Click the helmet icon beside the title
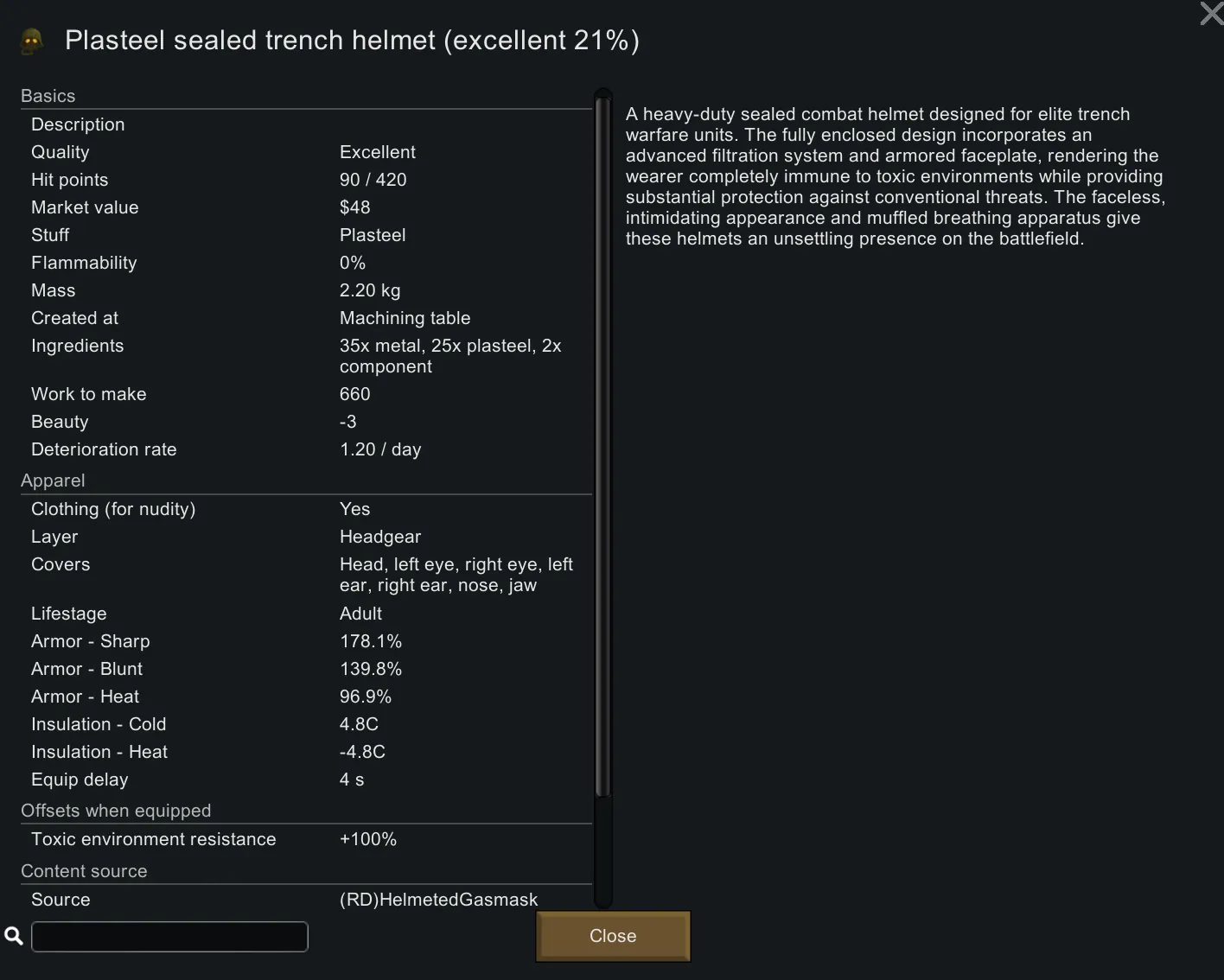This screenshot has height=980, width=1224. click(x=33, y=41)
